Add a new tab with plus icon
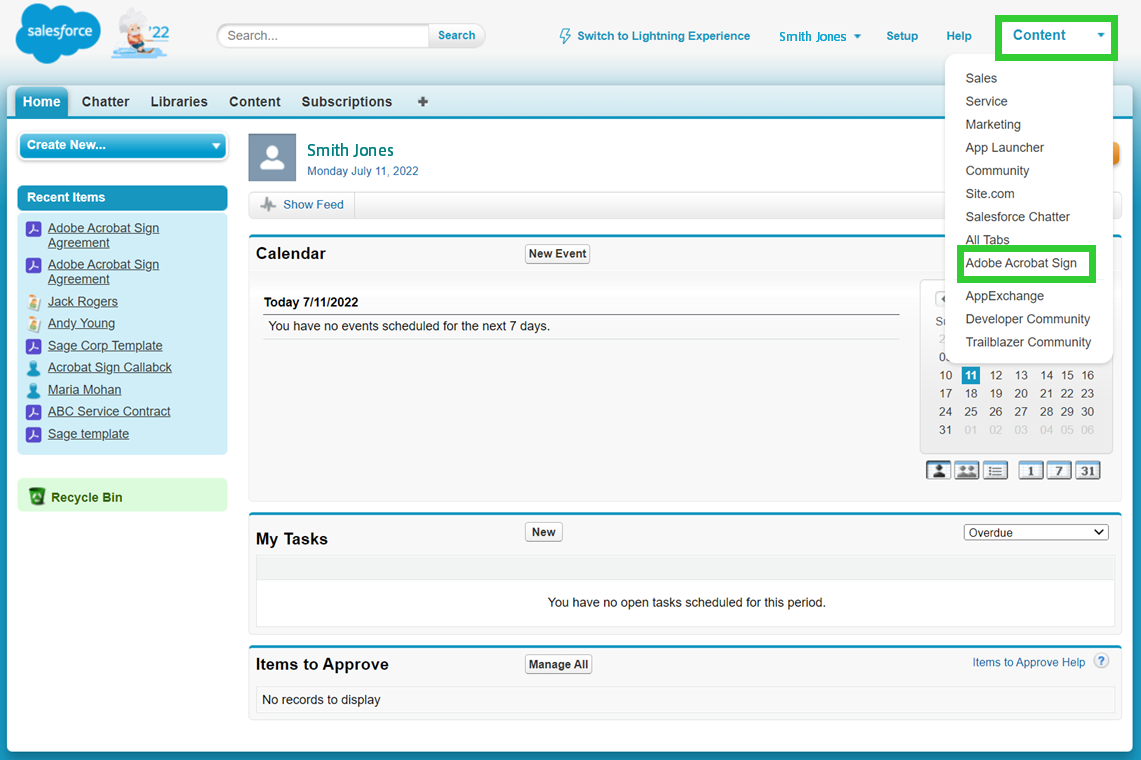 click(x=423, y=101)
